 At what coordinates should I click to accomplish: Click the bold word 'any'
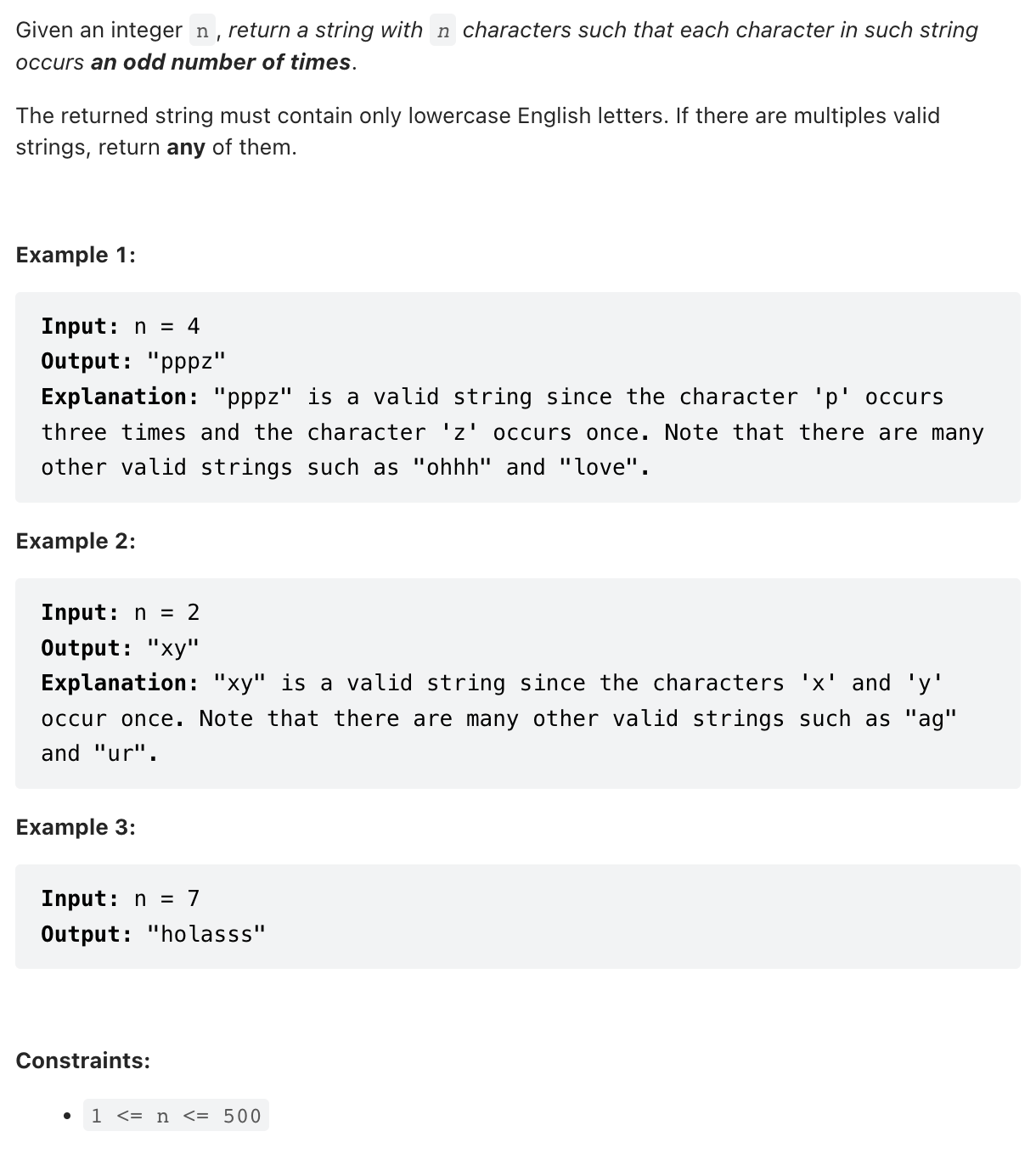click(x=186, y=148)
